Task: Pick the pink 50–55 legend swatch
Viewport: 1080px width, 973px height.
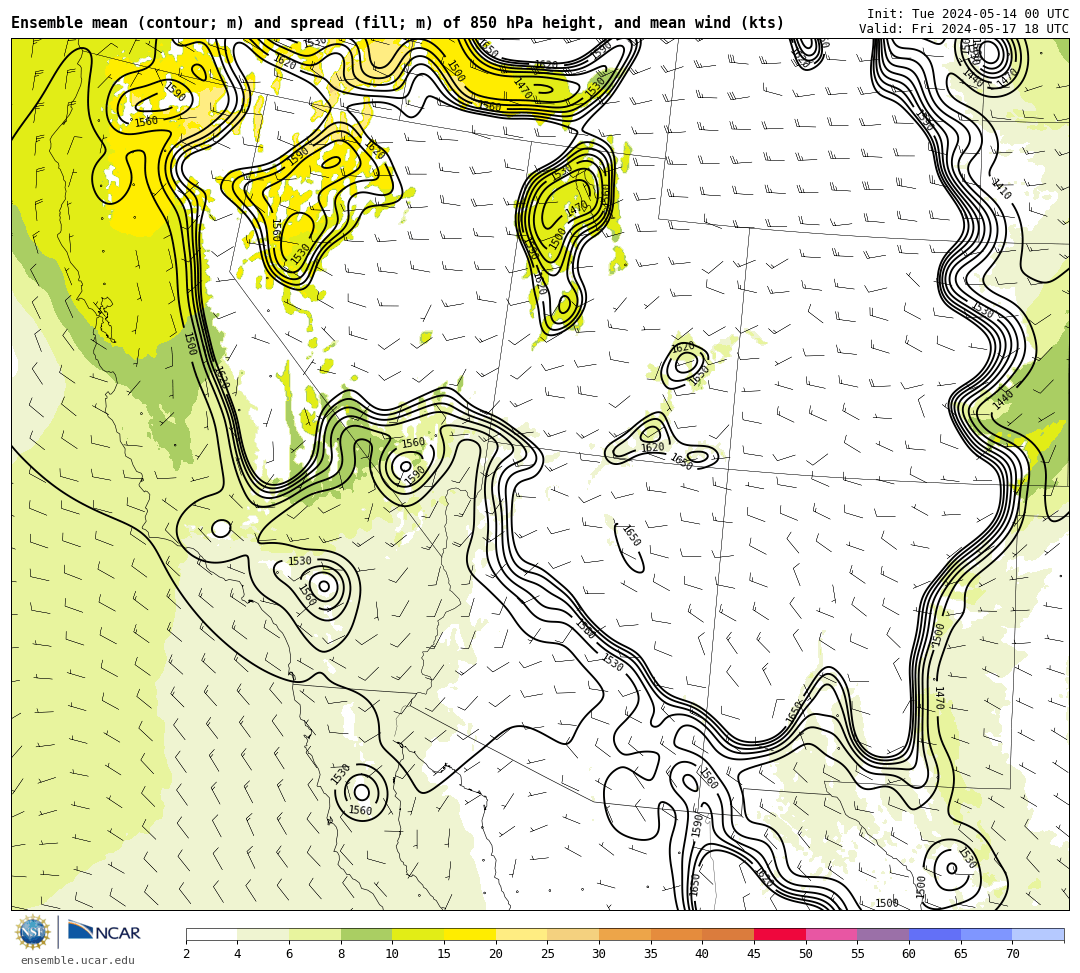Action: [831, 934]
